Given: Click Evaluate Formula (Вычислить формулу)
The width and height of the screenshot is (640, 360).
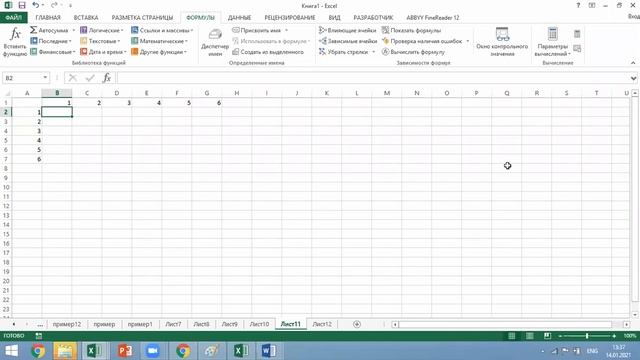Looking at the screenshot, I should coord(413,52).
